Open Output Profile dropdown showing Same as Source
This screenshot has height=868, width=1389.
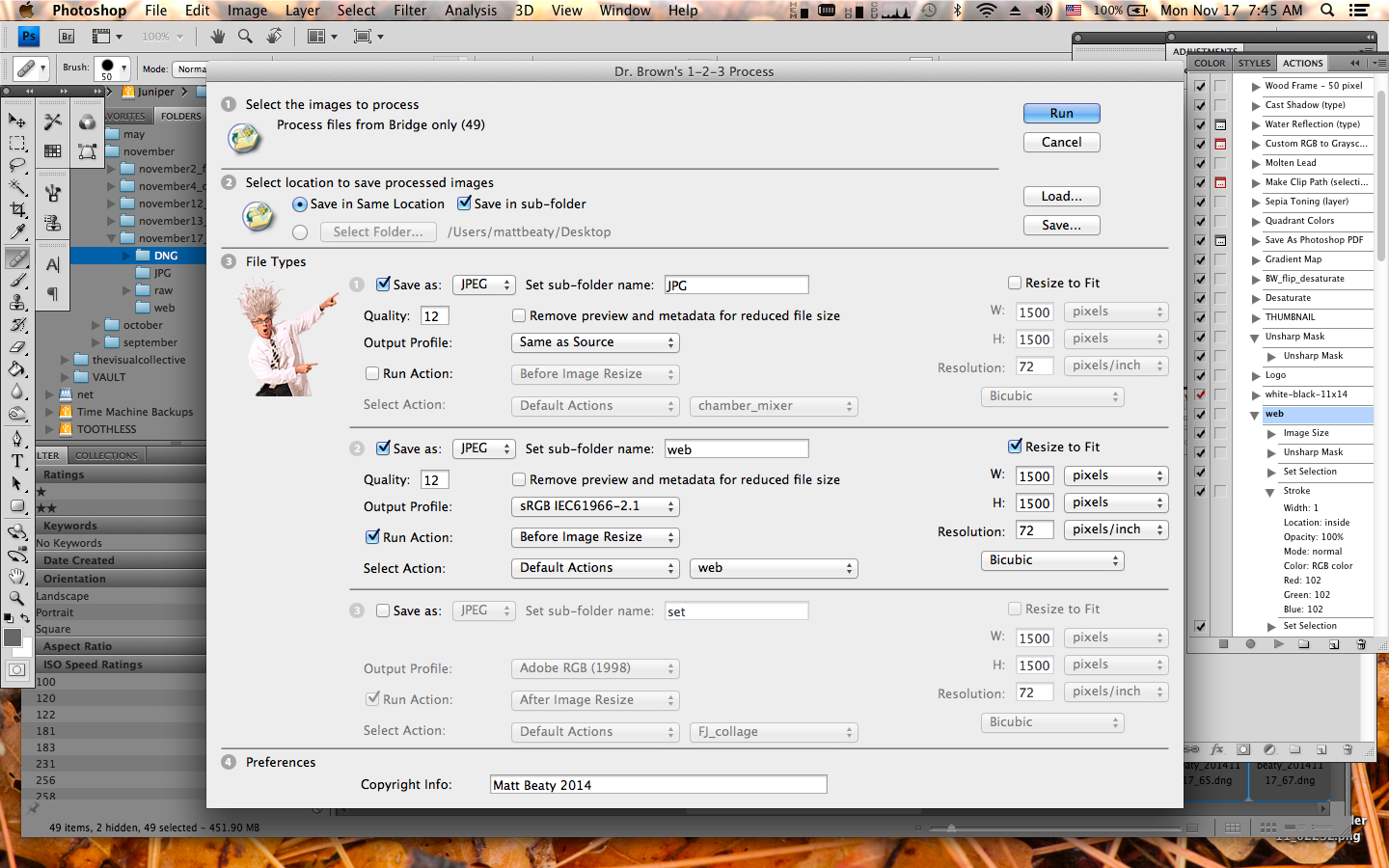[x=595, y=342]
